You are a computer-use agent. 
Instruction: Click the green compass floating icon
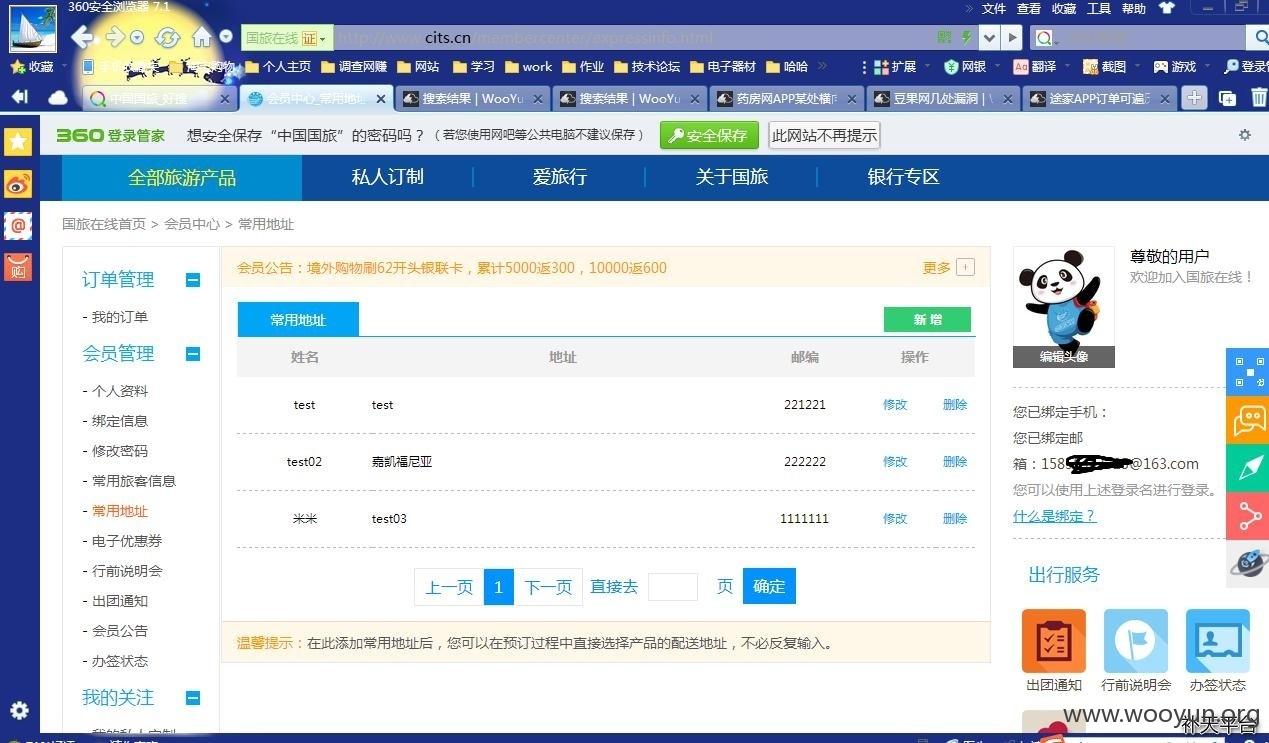click(x=1248, y=468)
